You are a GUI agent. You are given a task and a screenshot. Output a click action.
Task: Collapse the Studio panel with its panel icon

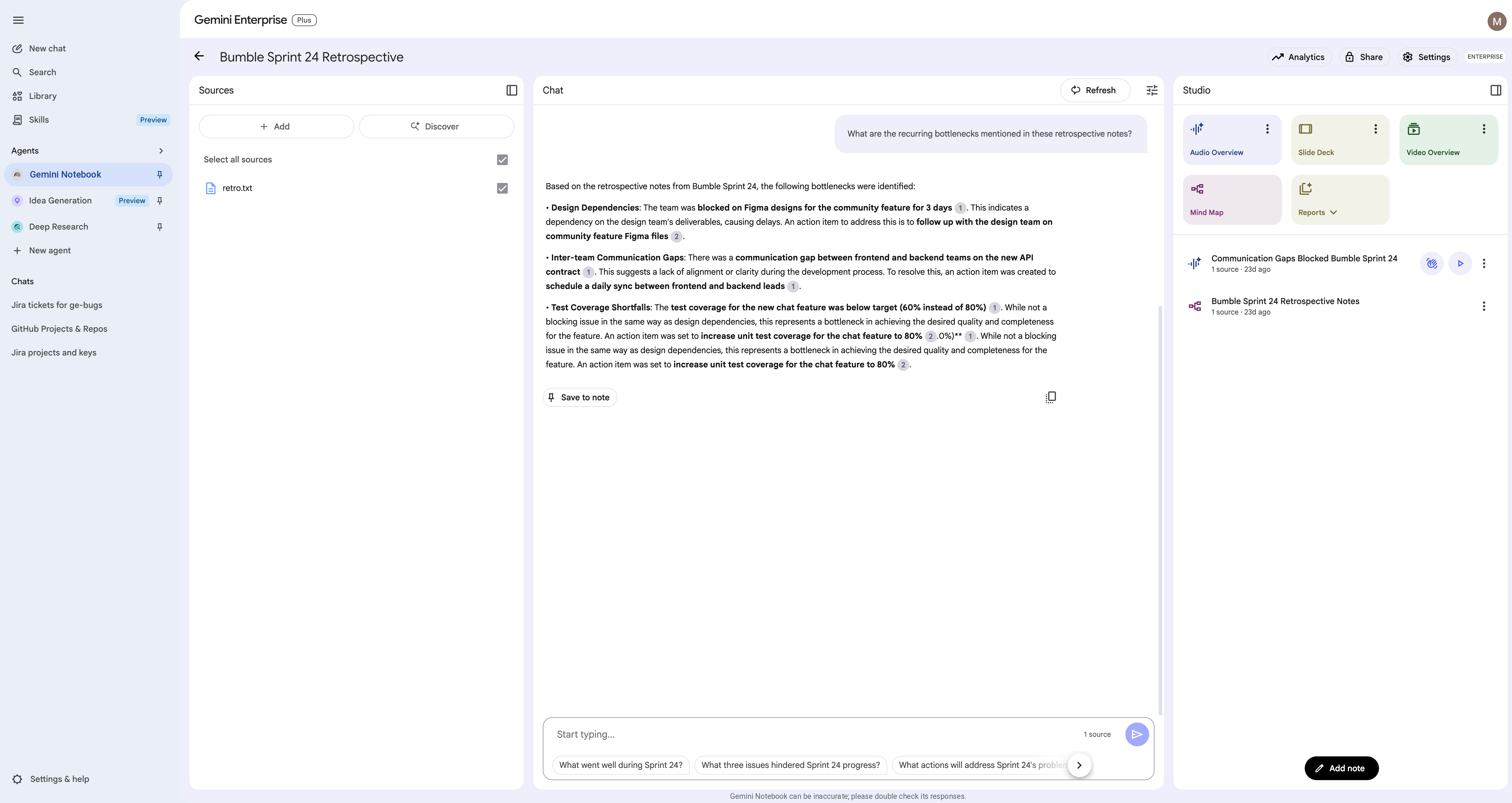point(1496,90)
